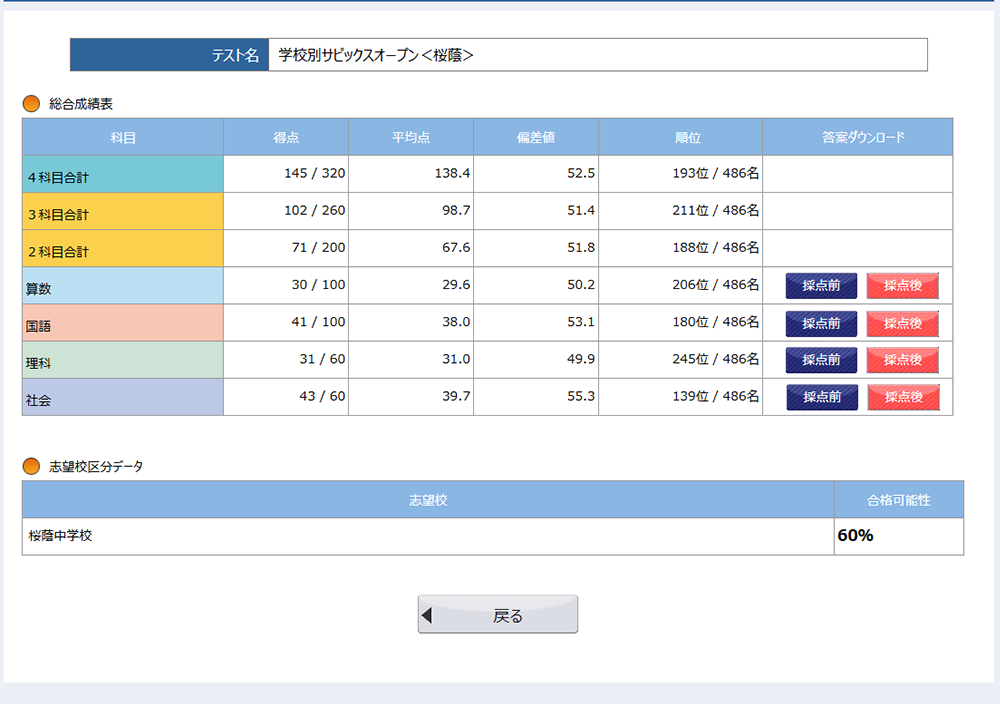Screen dimensions: 1000x704
Task: Click the 戻る back button
Action: point(498,615)
